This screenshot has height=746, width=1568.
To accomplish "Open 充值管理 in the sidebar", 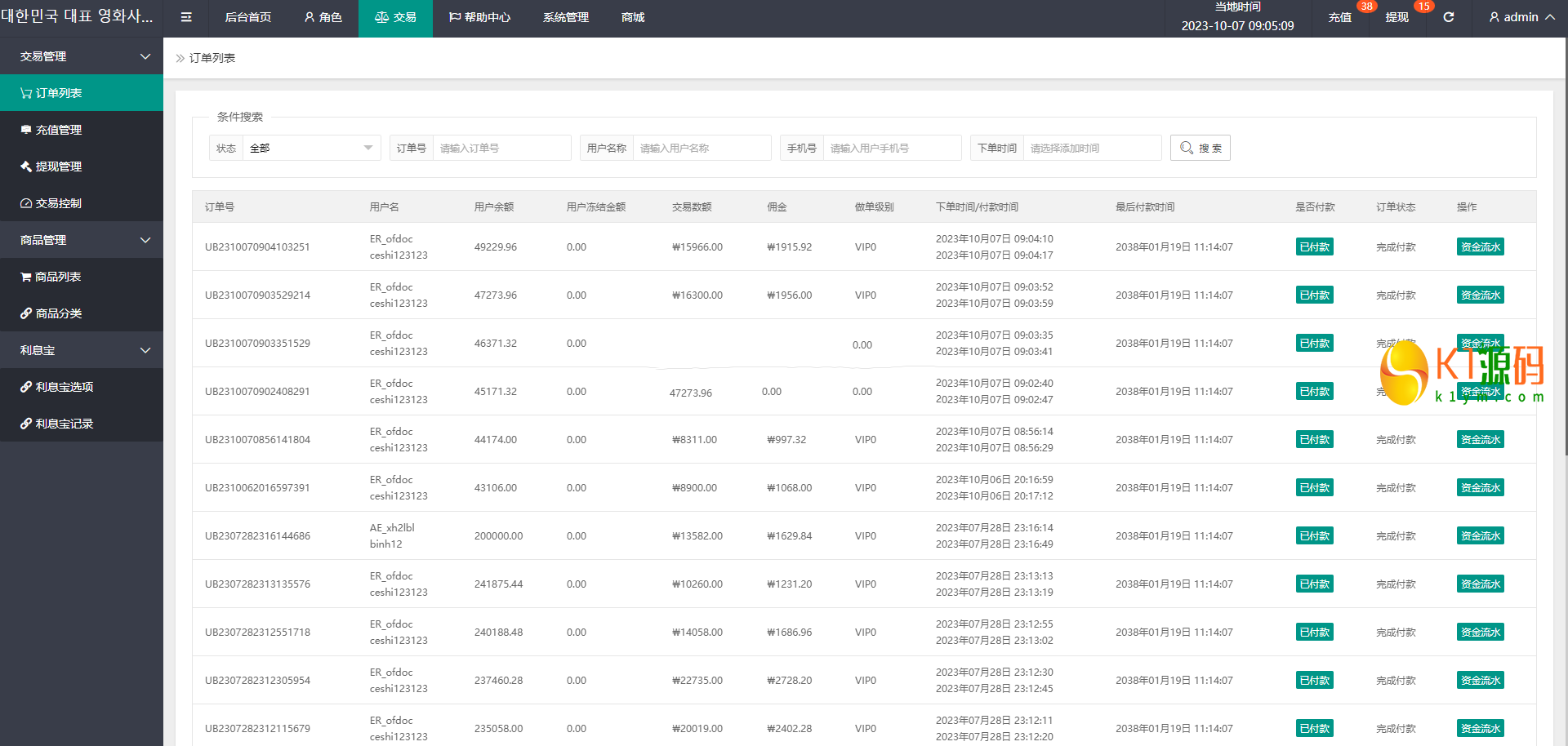I will (x=58, y=130).
